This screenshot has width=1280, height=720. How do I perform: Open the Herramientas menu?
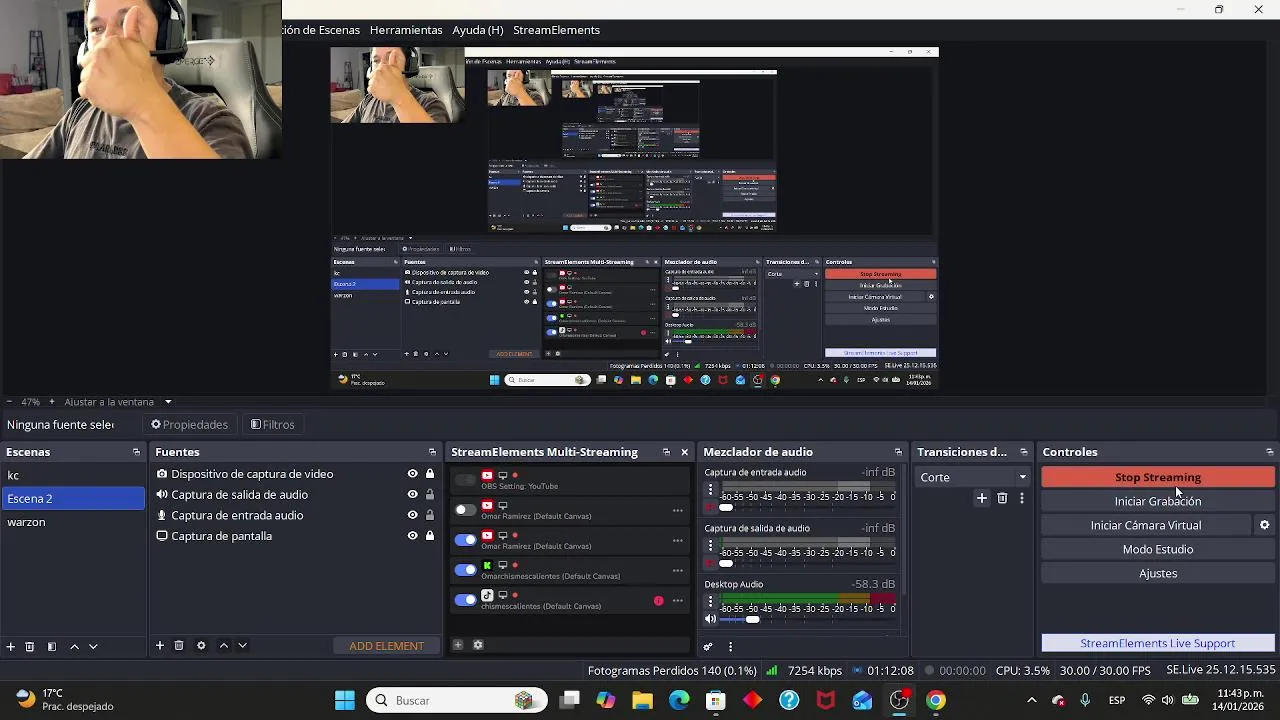click(406, 30)
